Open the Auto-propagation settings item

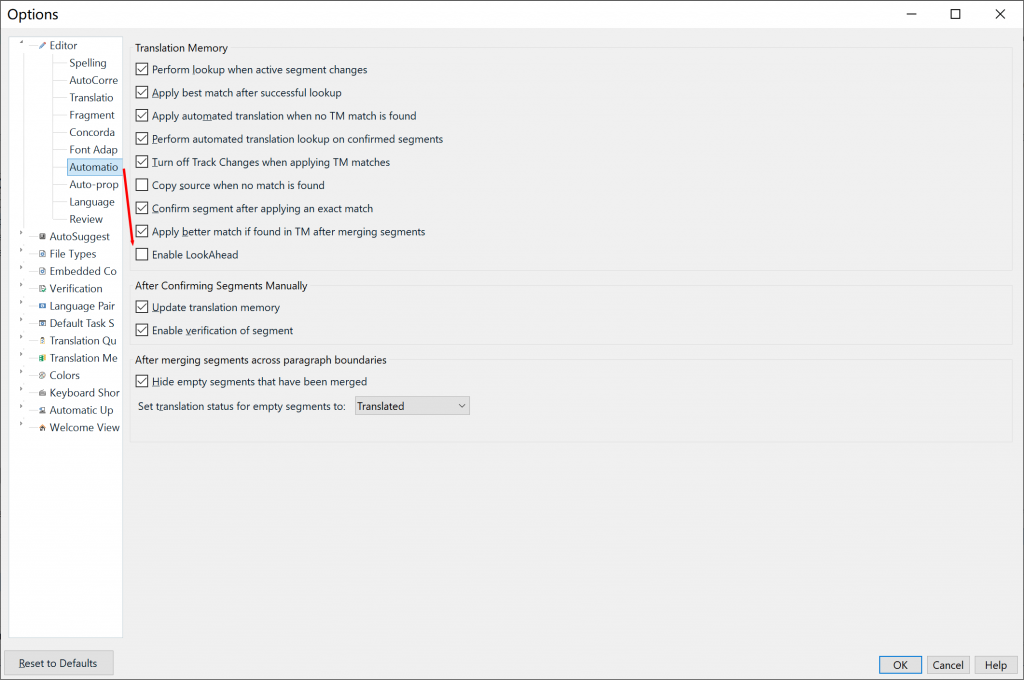coord(94,185)
